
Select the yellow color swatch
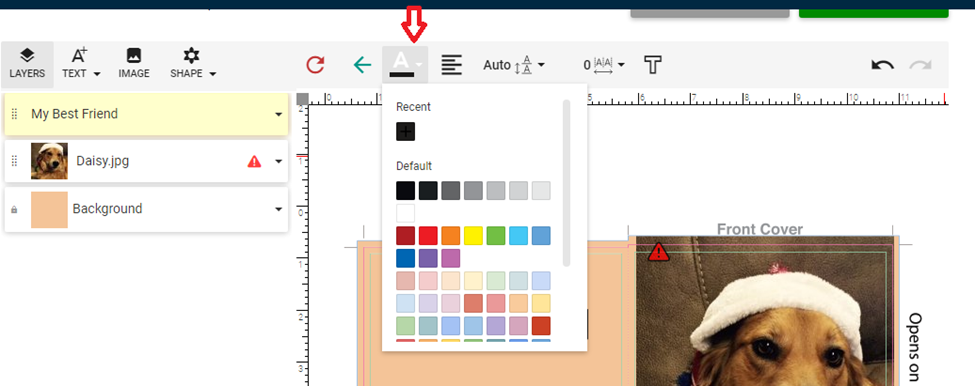coord(473,236)
